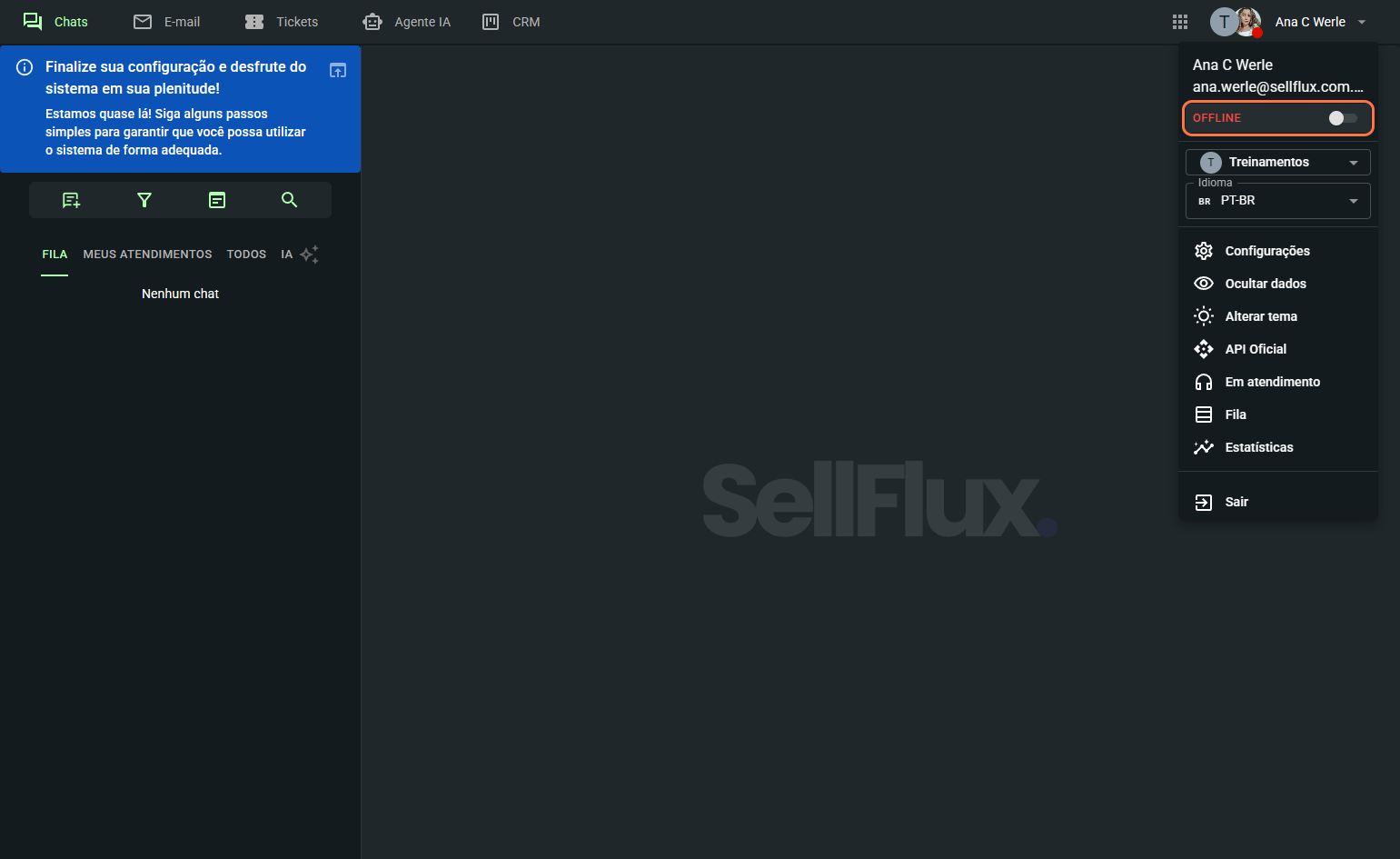The width and height of the screenshot is (1400, 859).
Task: Go to the E-mail menu label
Action: (182, 22)
